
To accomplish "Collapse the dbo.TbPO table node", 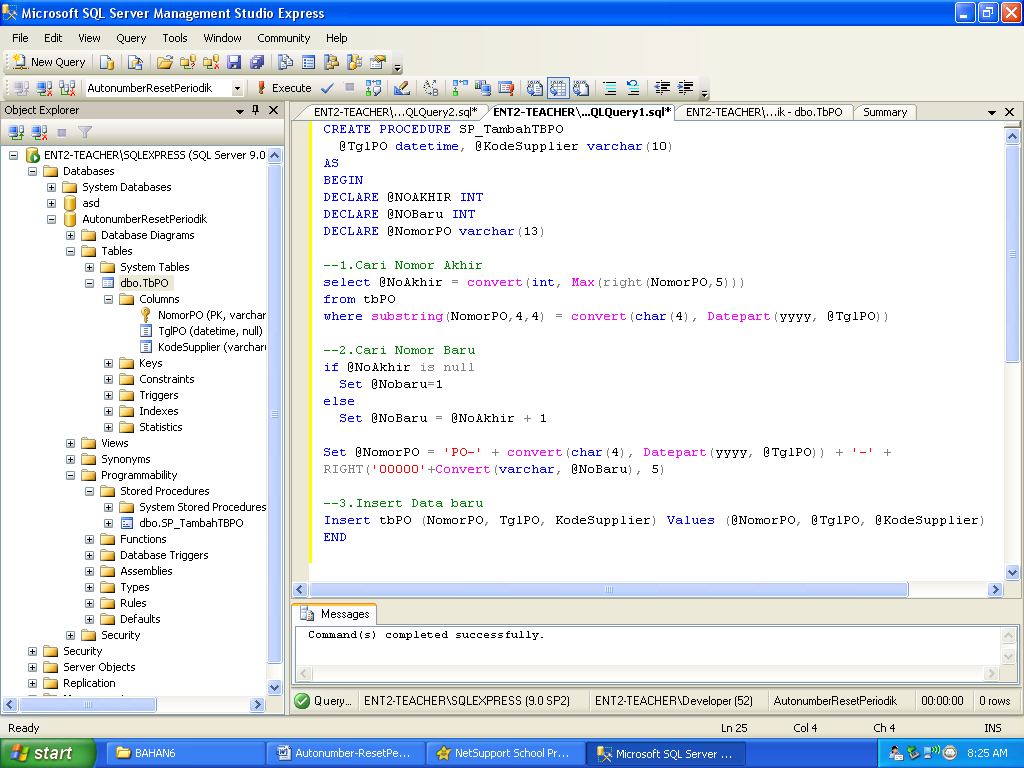I will (x=90, y=283).
